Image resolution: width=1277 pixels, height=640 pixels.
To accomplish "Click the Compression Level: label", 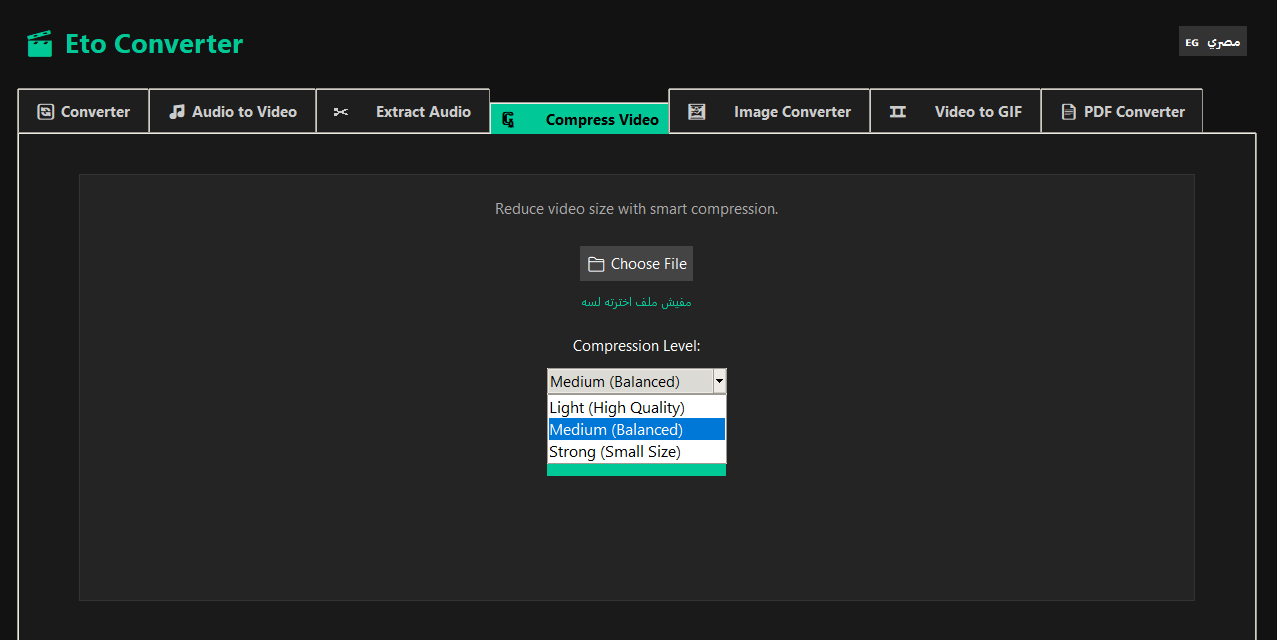I will [636, 346].
